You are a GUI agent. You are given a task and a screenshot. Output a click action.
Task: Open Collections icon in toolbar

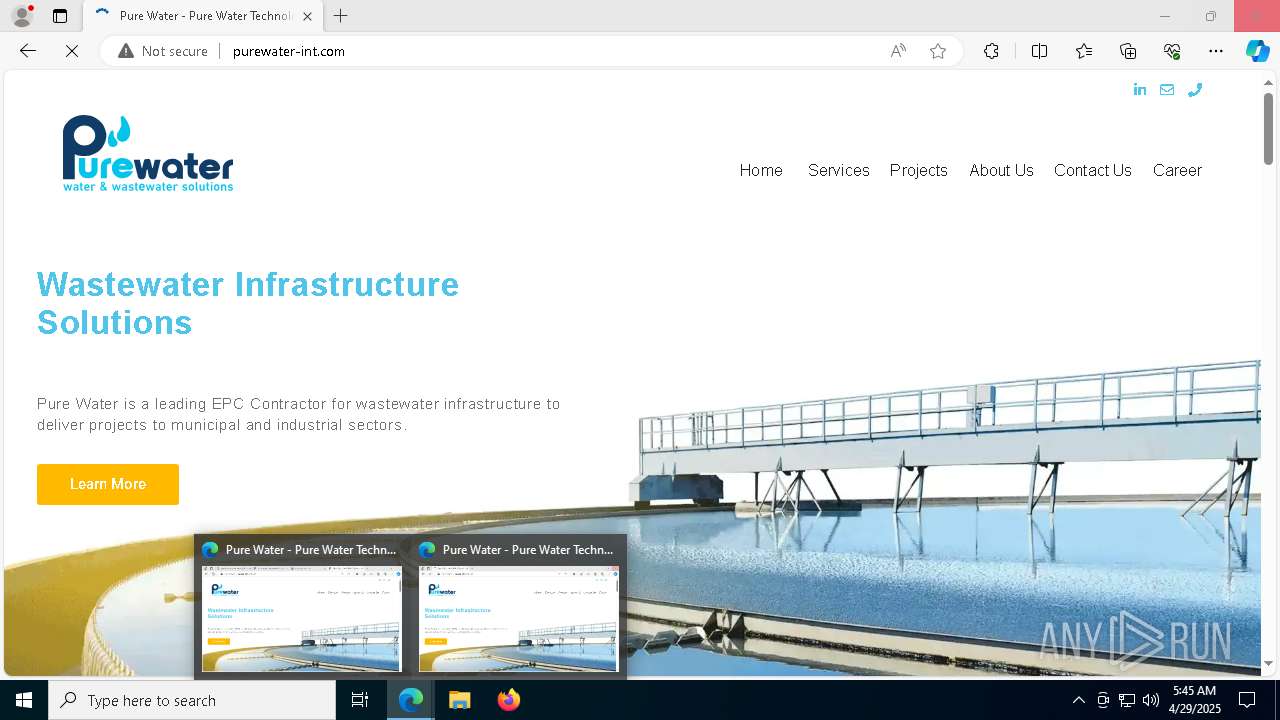(1128, 51)
